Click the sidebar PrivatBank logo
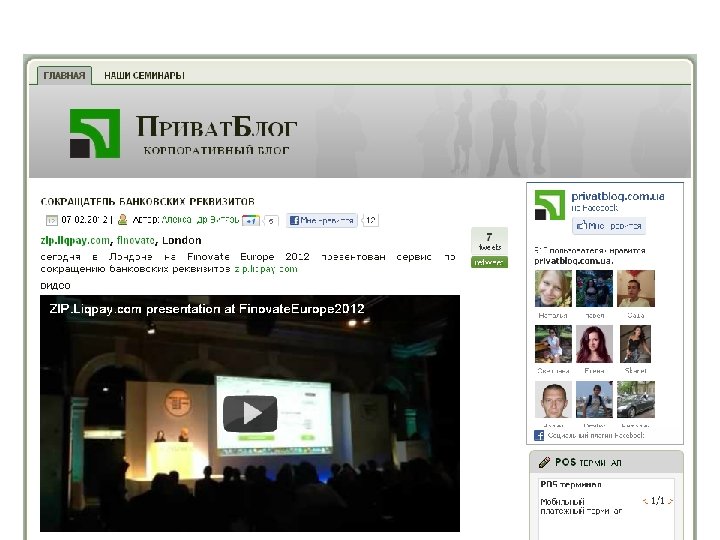Screen dimensions: 720x540 (550, 205)
